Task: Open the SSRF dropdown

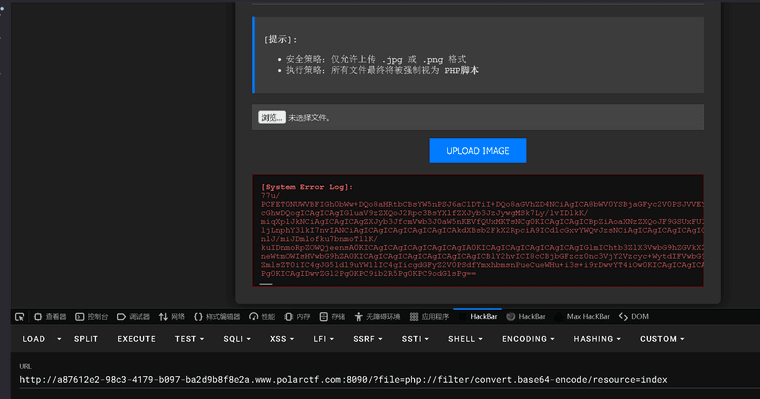Action: coord(367,339)
